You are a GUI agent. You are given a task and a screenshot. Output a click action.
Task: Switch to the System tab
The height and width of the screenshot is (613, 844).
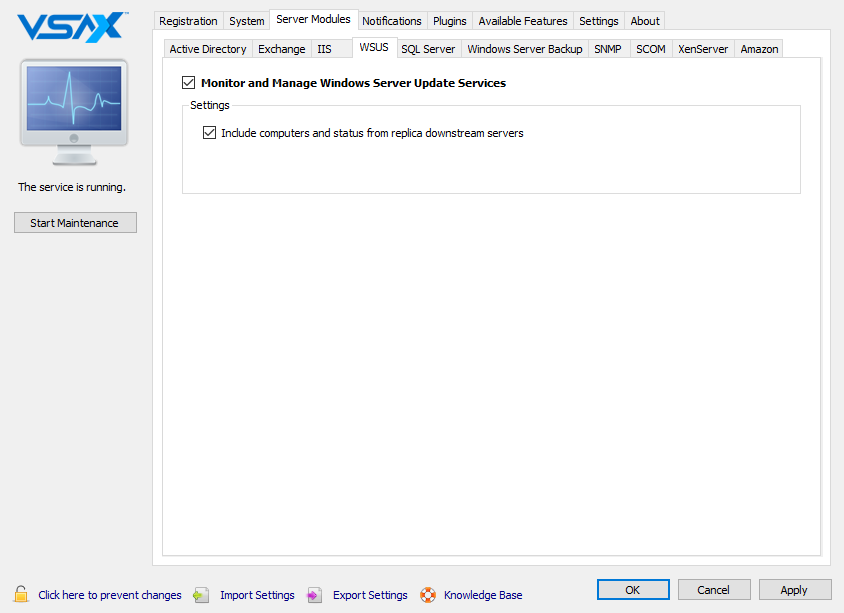[x=247, y=21]
